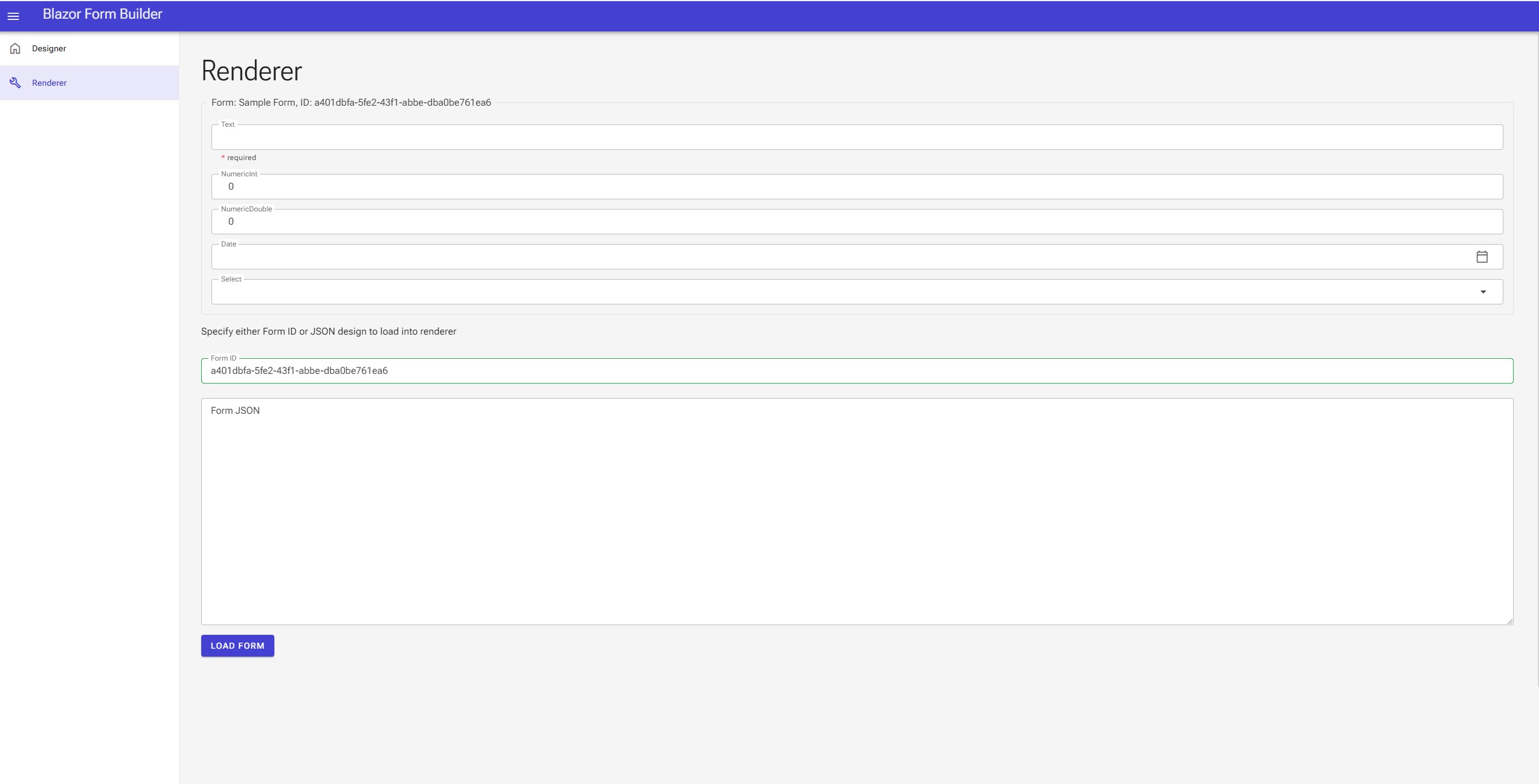The width and height of the screenshot is (1539, 784).
Task: Click the Designer home icon
Action: [x=15, y=48]
